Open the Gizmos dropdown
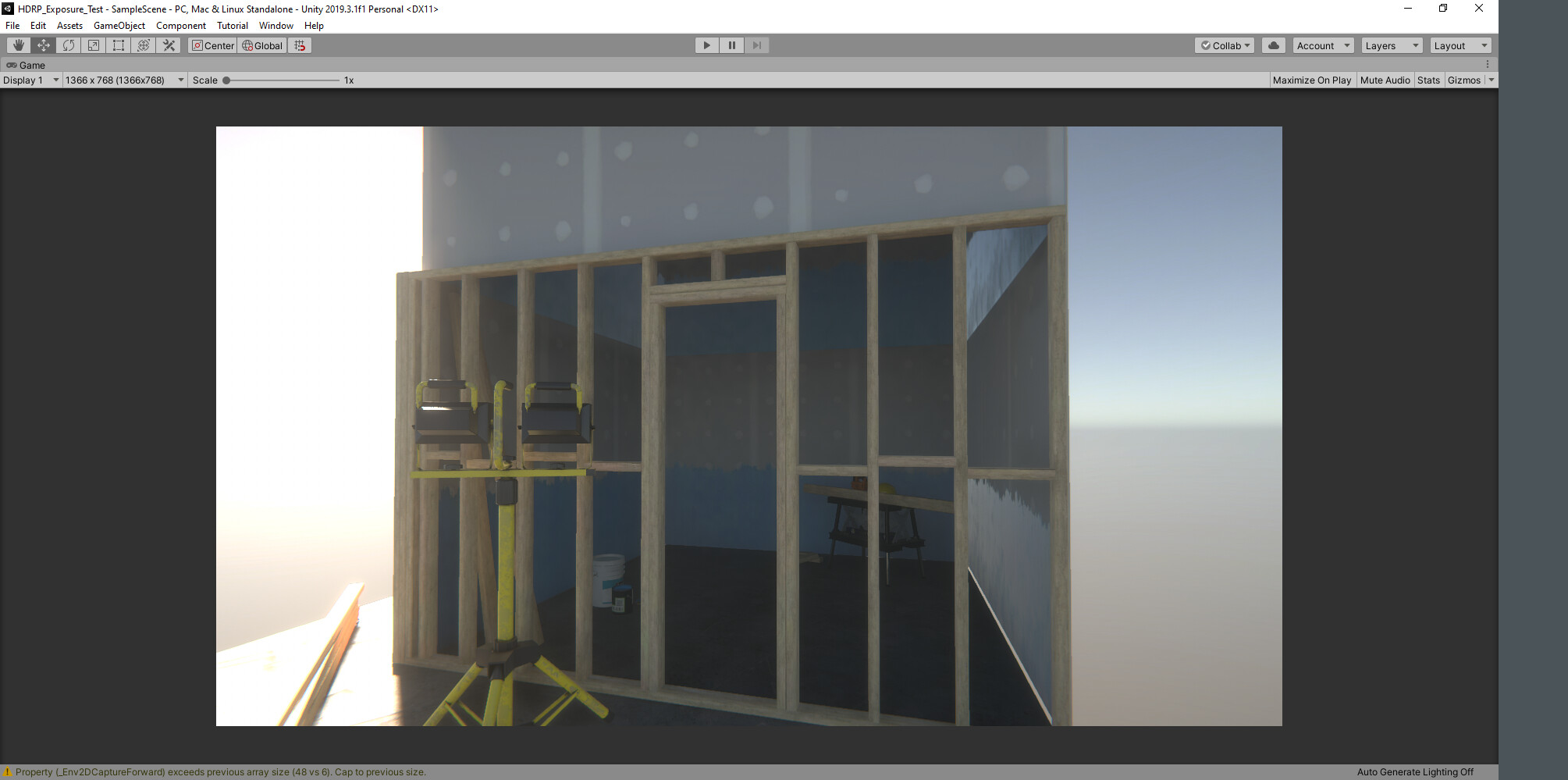Screen dimensions: 1568x780 tap(1464, 80)
